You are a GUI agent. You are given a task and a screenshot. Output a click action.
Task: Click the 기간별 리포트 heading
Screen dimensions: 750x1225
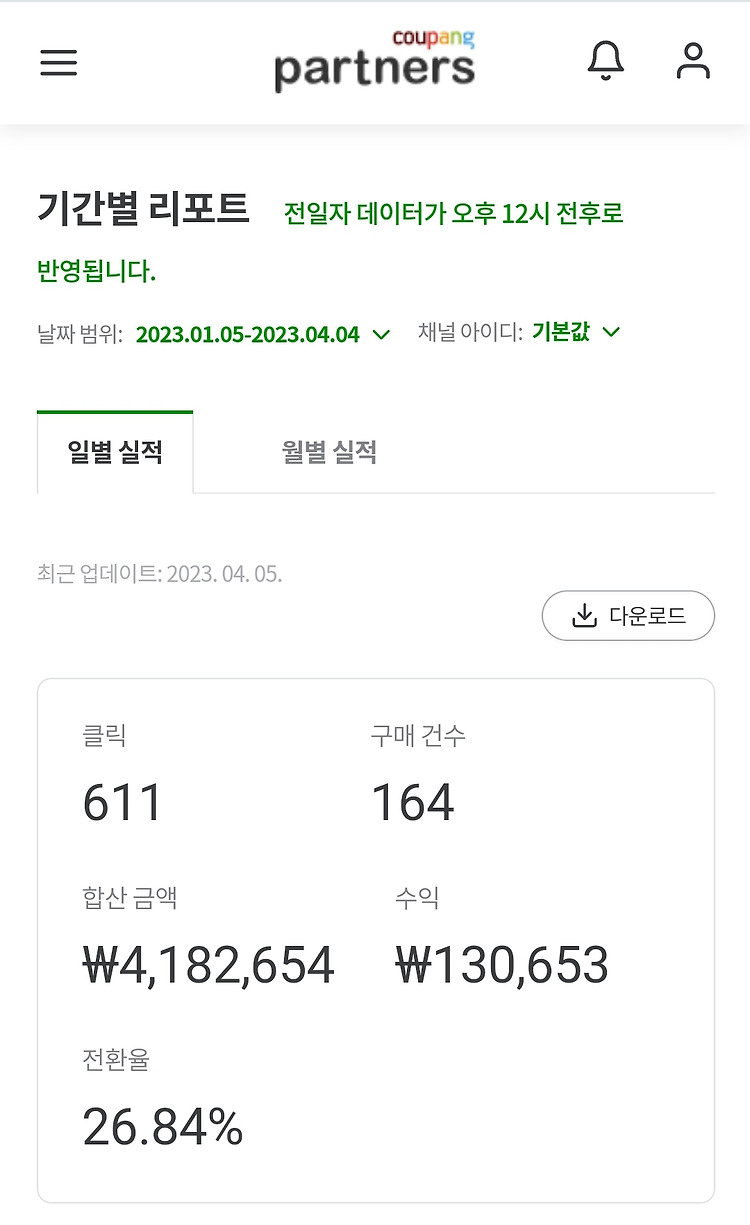tap(143, 209)
